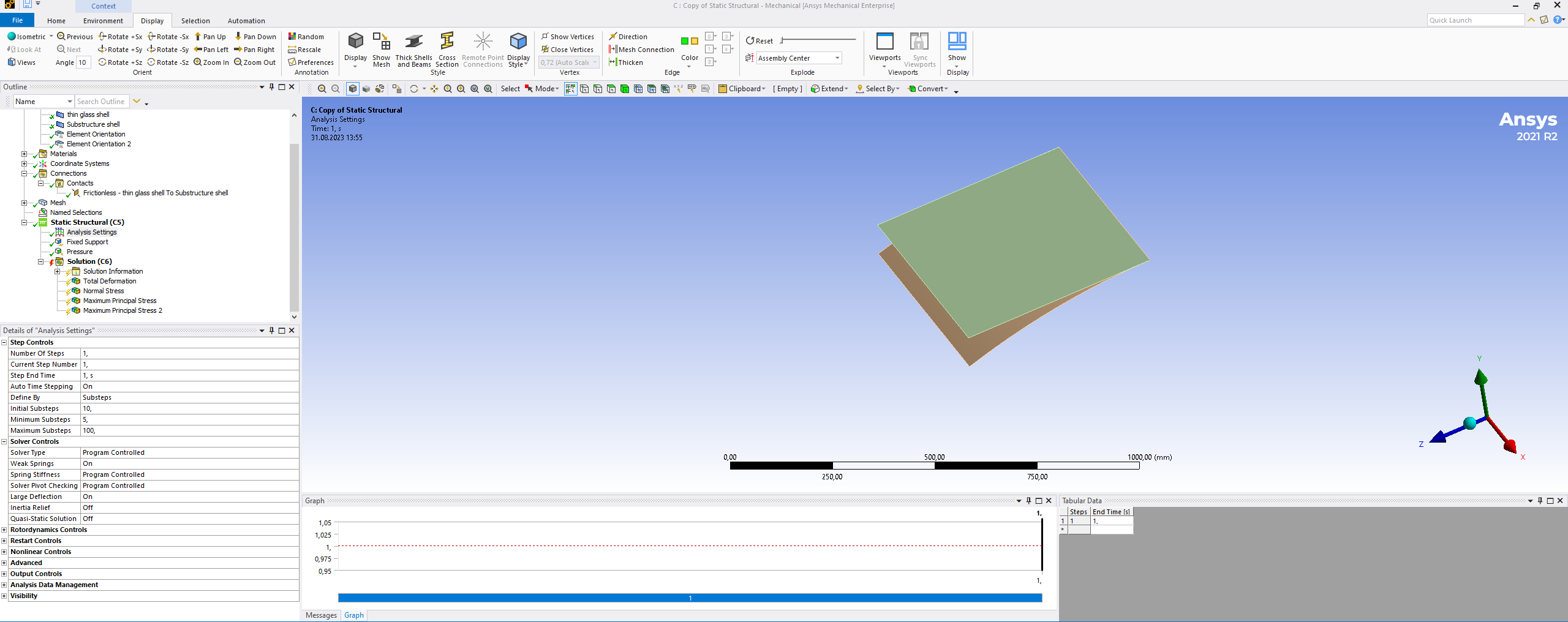Click the Search Outline field
Viewport: 1568px width, 622px height.
(x=102, y=102)
